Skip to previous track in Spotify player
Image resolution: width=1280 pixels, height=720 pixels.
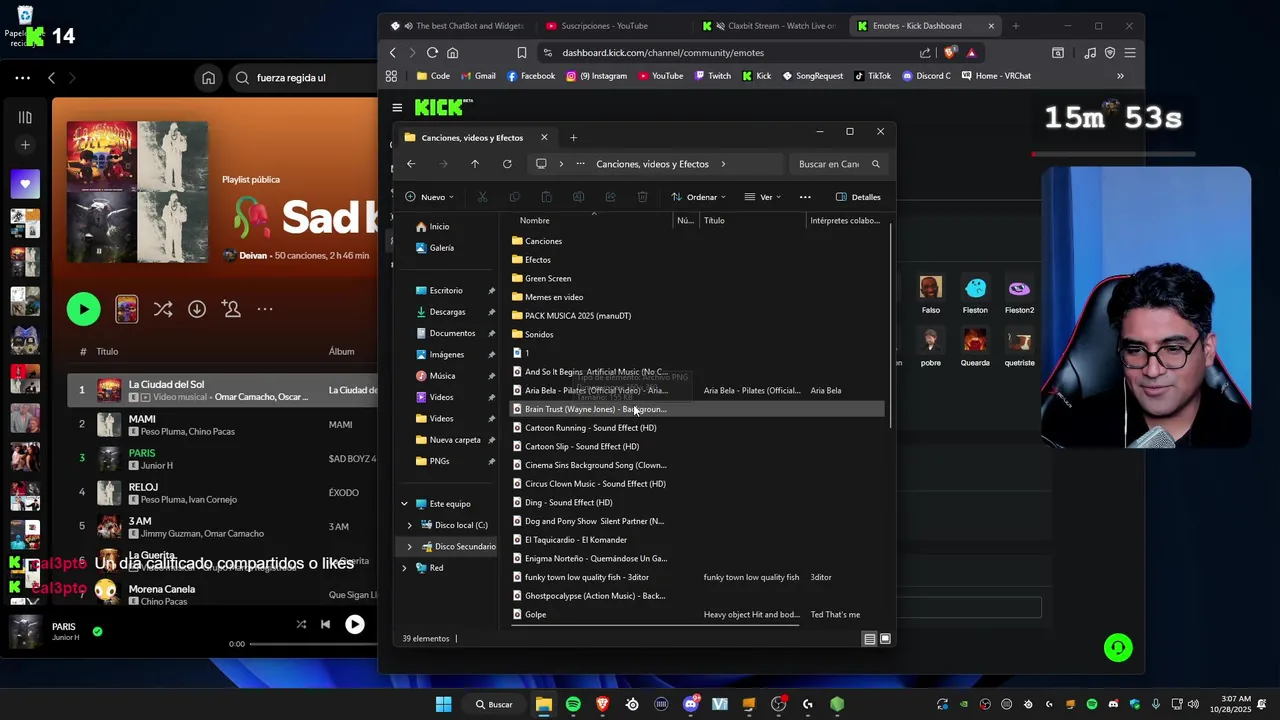(325, 624)
